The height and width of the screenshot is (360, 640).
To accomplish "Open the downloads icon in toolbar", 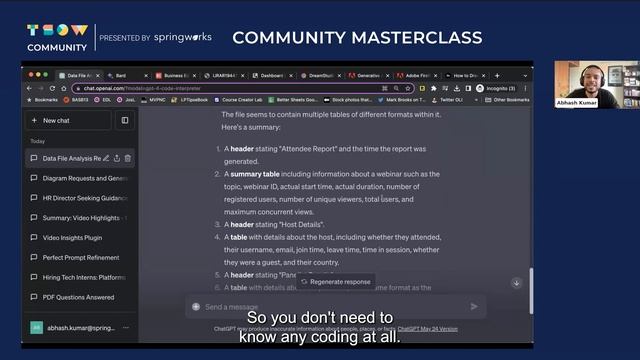I will (457, 88).
